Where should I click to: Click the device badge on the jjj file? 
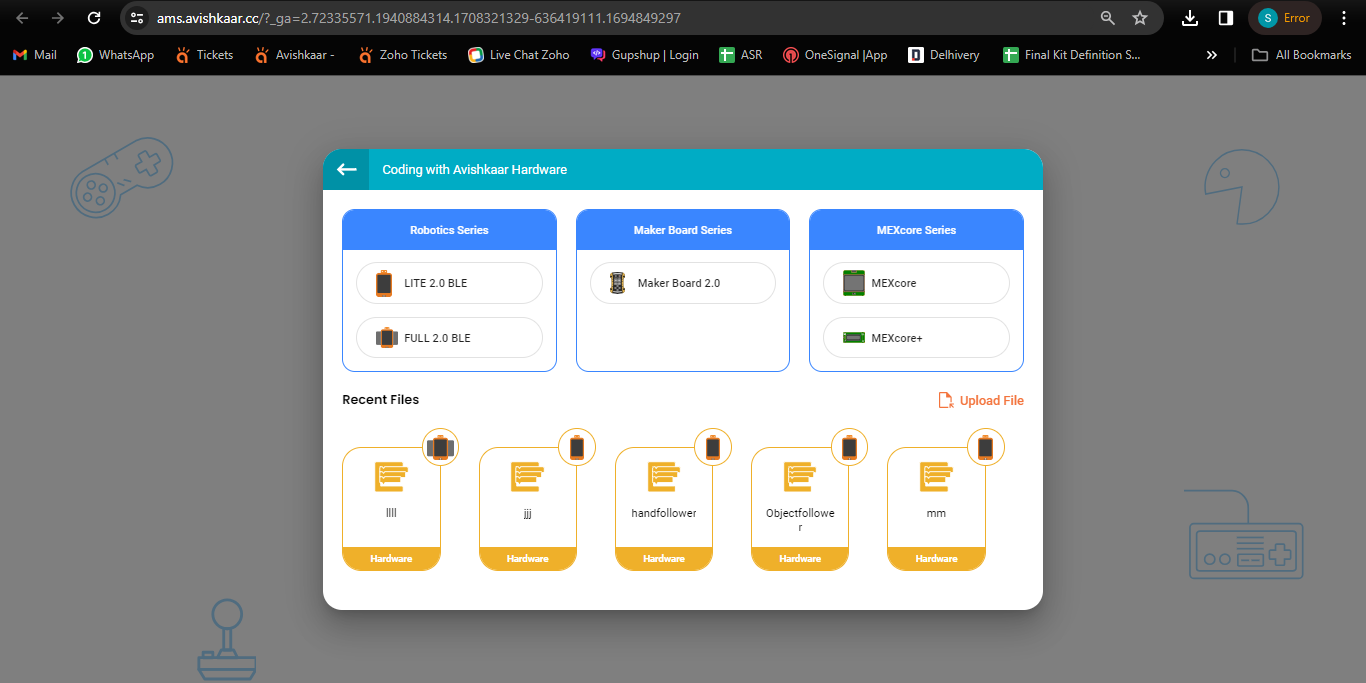point(577,448)
